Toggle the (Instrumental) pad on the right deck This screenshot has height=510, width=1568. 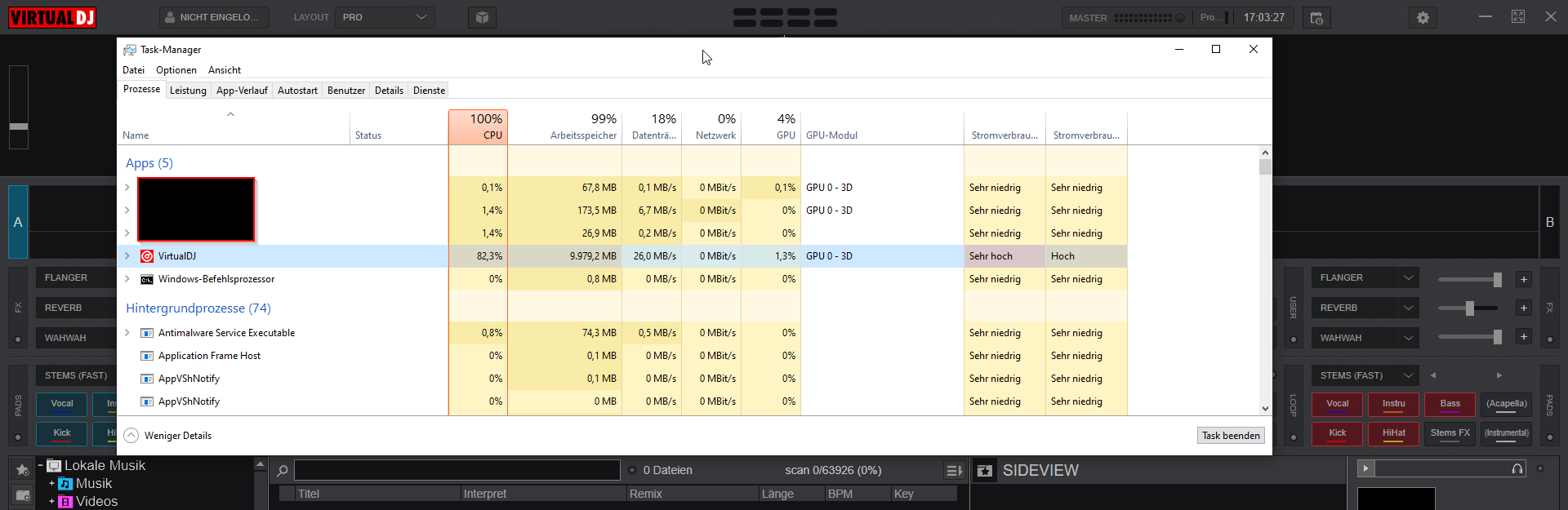[1507, 434]
